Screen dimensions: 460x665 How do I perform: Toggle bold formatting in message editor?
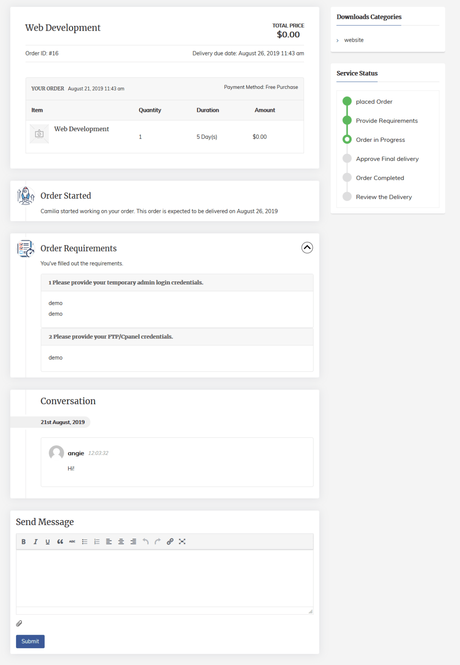tap(24, 542)
